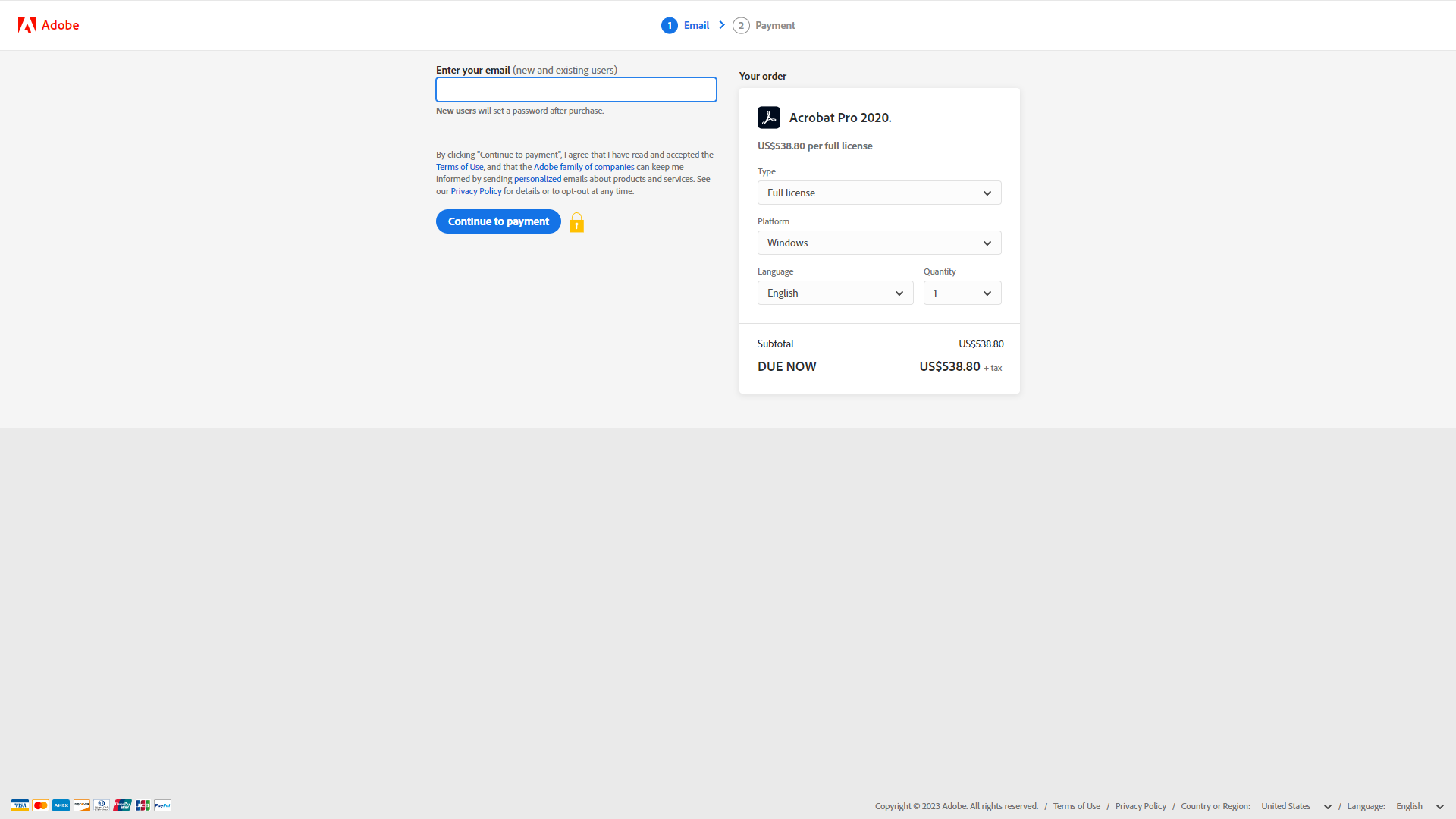The image size is (1456, 819).
Task: Click the JCB card icon
Action: 143,805
